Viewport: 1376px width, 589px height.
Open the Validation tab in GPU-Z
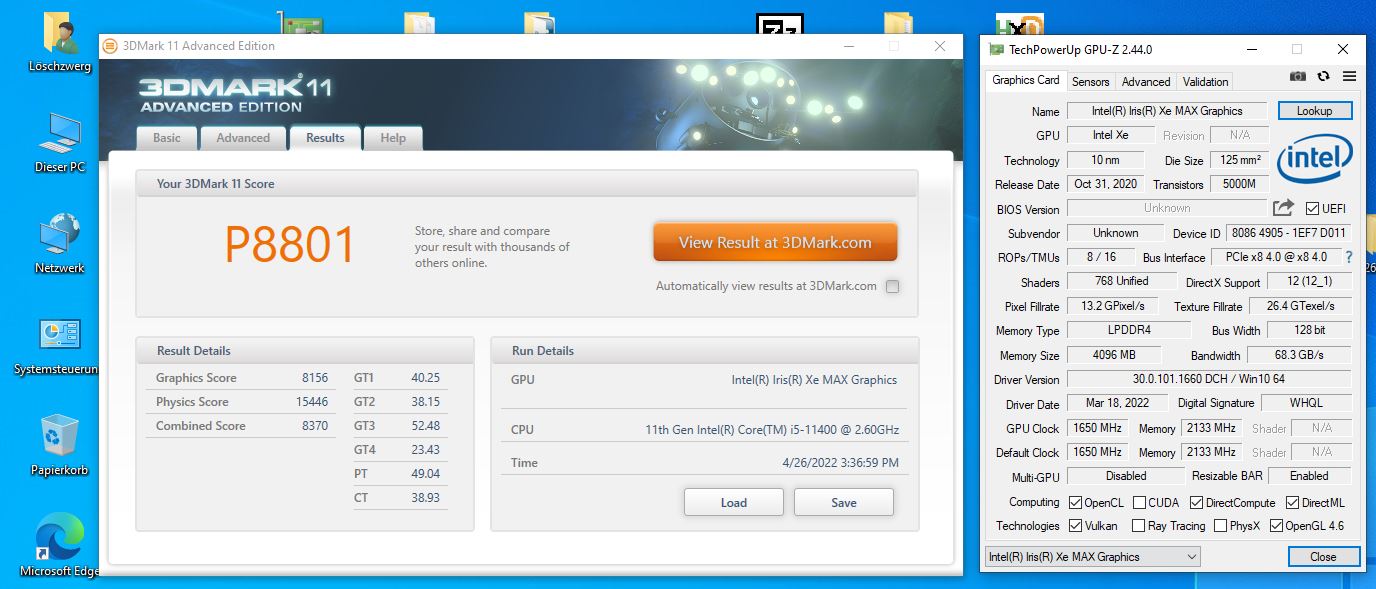pyautogui.click(x=1204, y=81)
